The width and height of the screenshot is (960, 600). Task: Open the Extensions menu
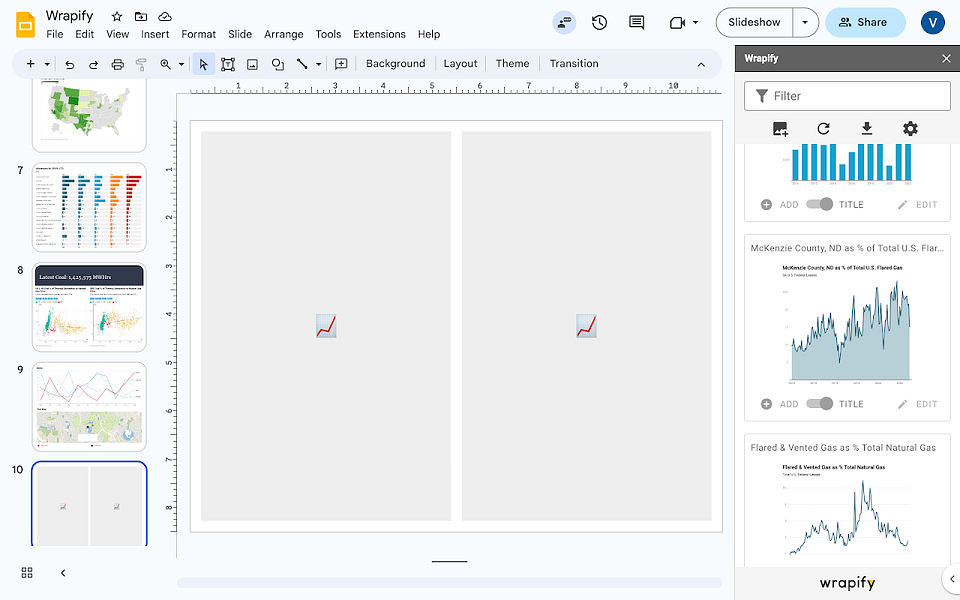[379, 34]
